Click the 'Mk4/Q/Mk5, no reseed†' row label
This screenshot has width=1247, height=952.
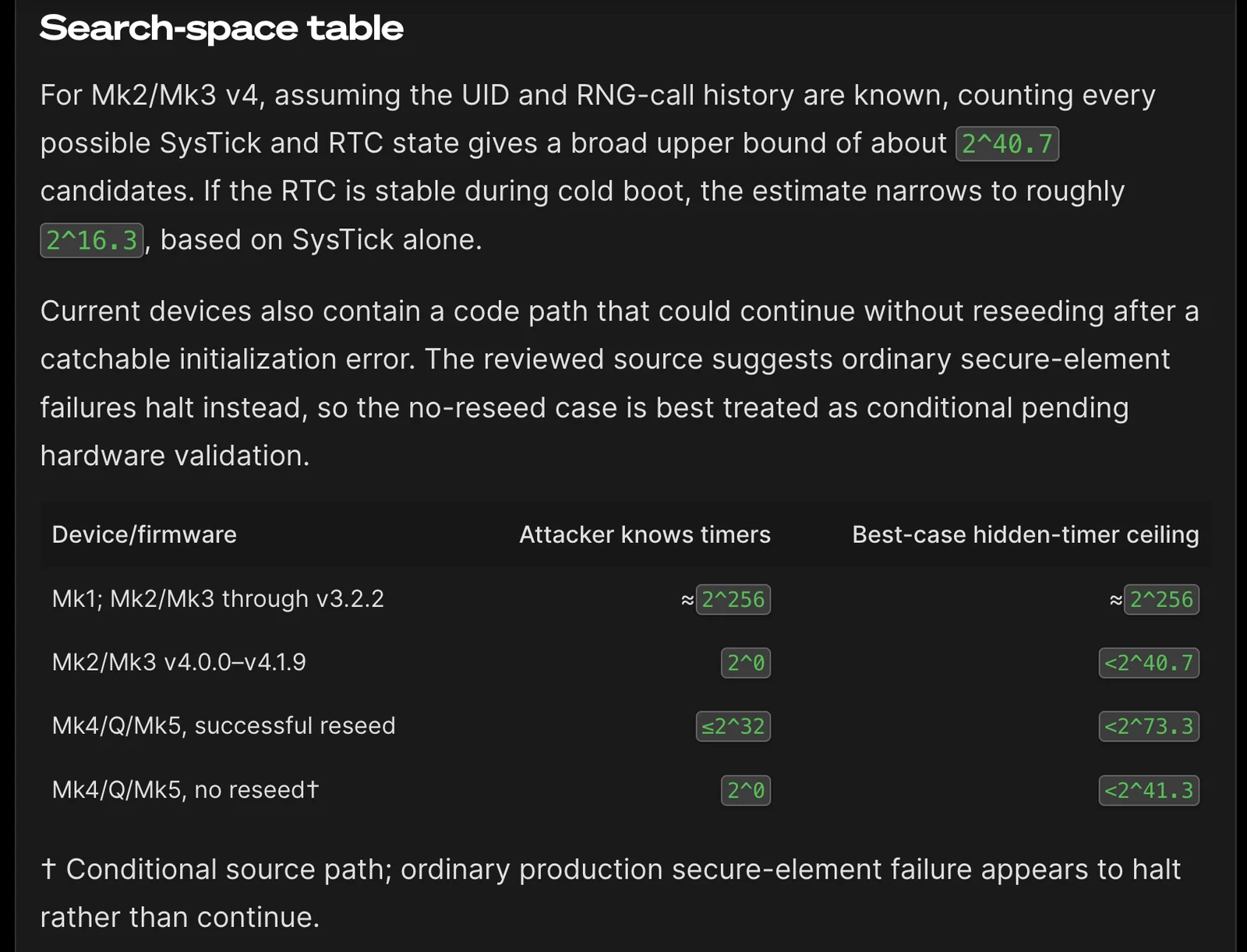pyautogui.click(x=185, y=789)
